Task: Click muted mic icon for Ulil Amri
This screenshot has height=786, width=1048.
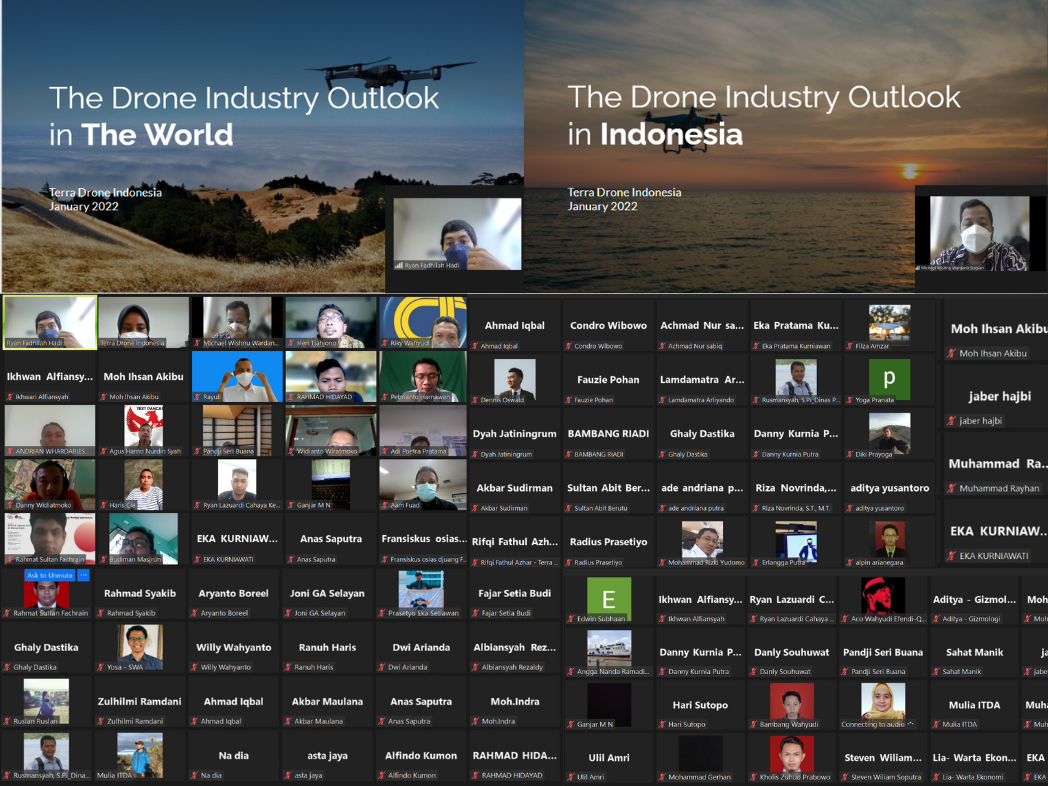Action: [x=570, y=777]
